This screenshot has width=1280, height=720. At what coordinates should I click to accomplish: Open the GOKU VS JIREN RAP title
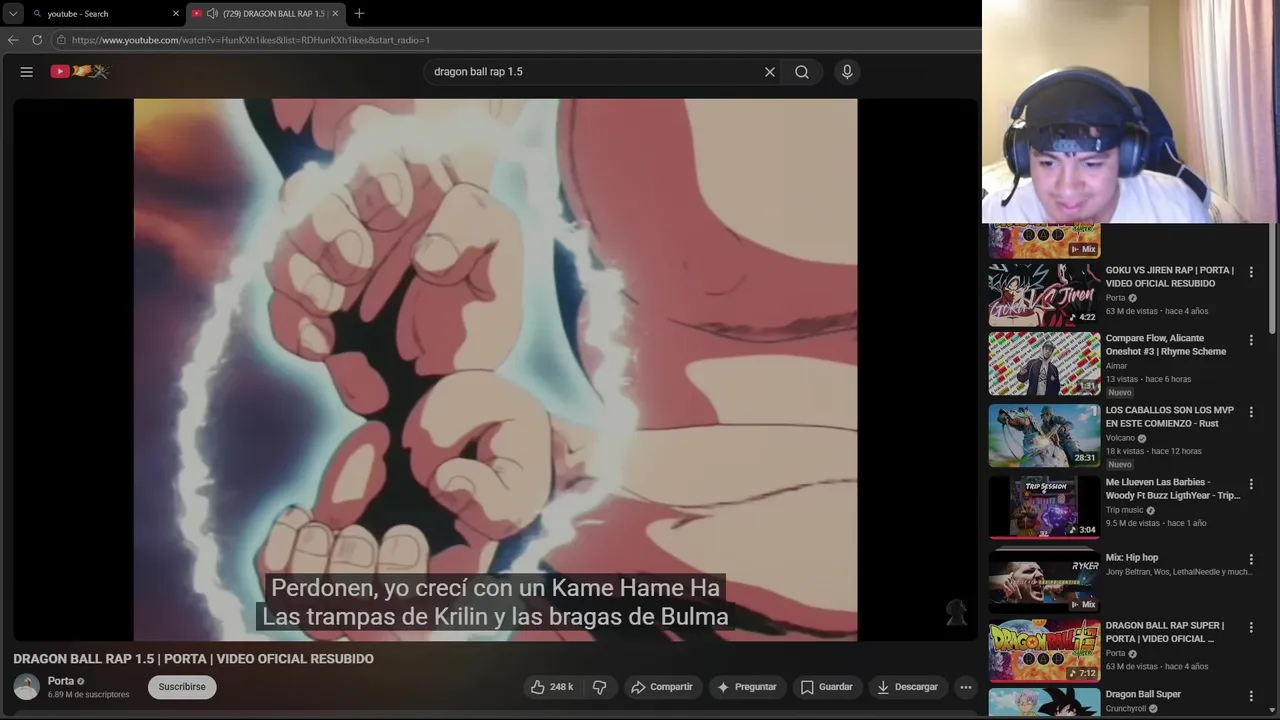pos(1169,277)
